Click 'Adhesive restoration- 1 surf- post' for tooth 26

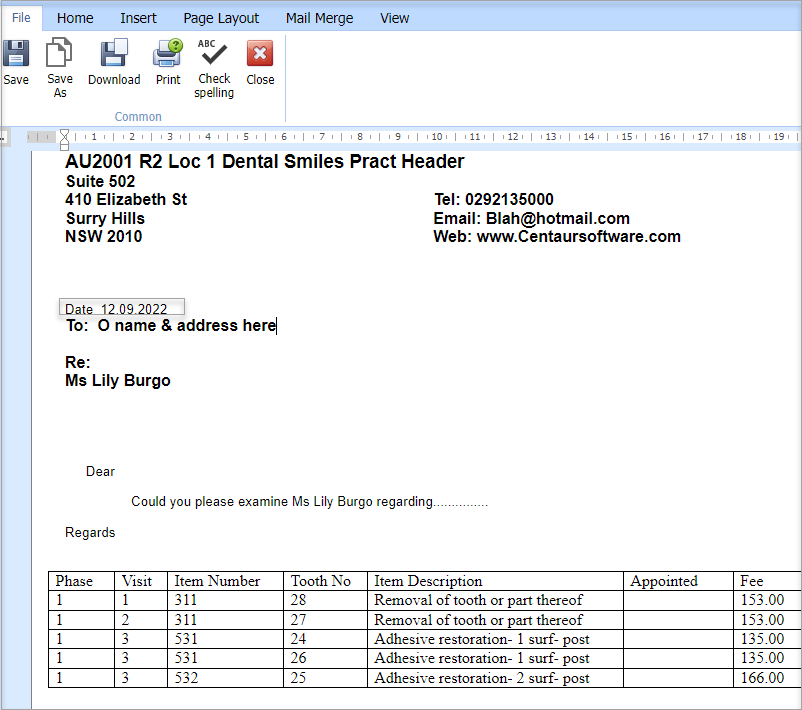click(x=495, y=658)
